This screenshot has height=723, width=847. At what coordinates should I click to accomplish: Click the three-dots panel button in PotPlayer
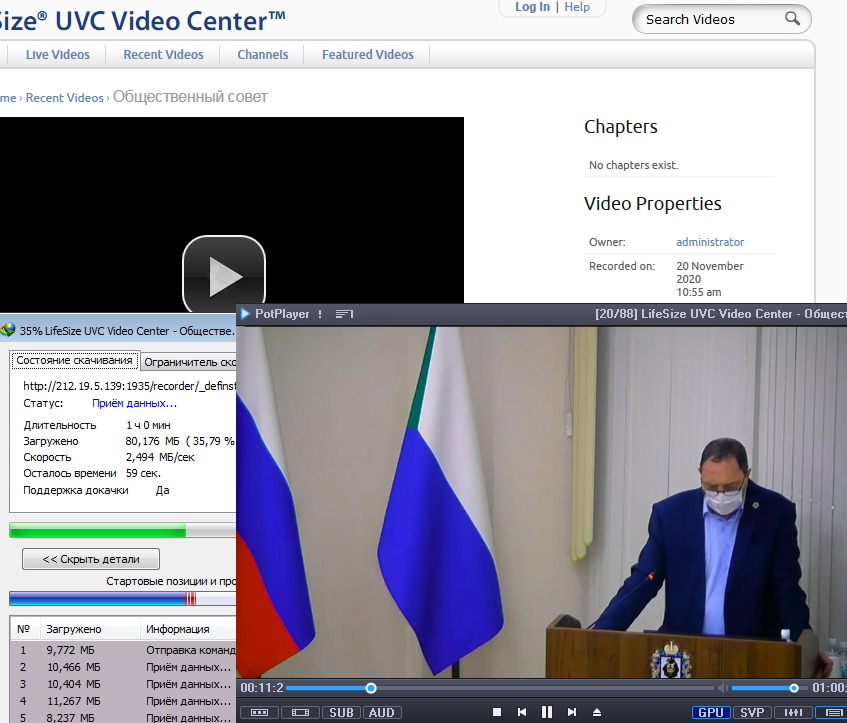(259, 713)
